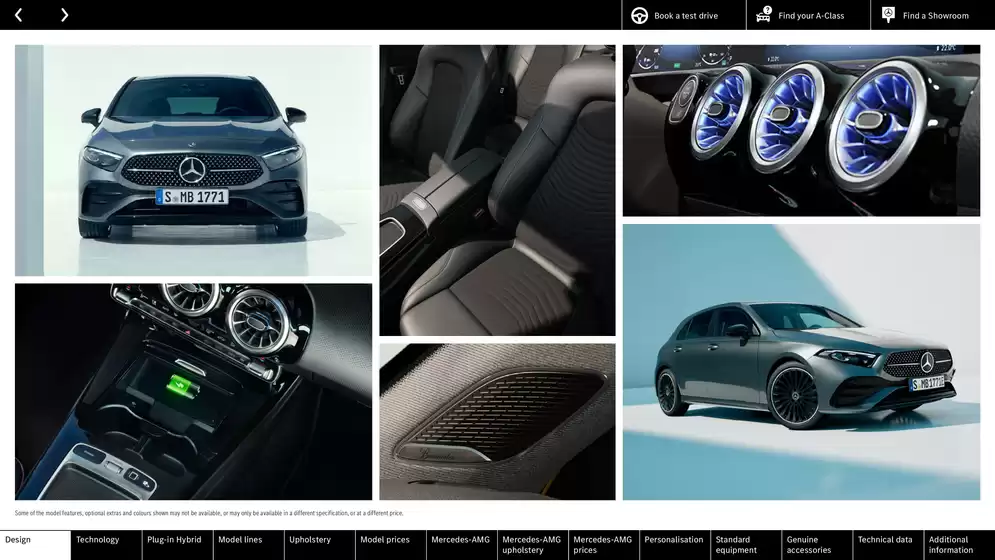Image resolution: width=995 pixels, height=560 pixels.
Task: Go to the next brochure page arrow
Action: [x=64, y=15]
